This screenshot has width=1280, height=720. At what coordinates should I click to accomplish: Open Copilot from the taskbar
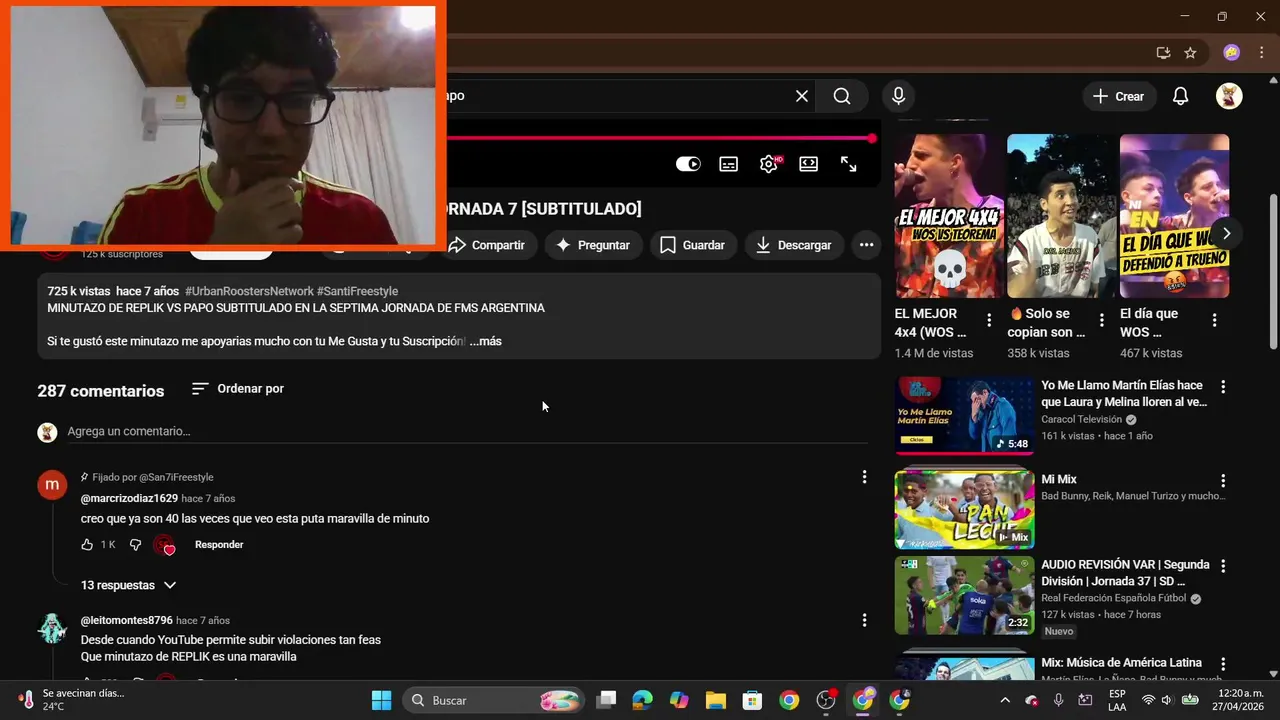point(679,700)
